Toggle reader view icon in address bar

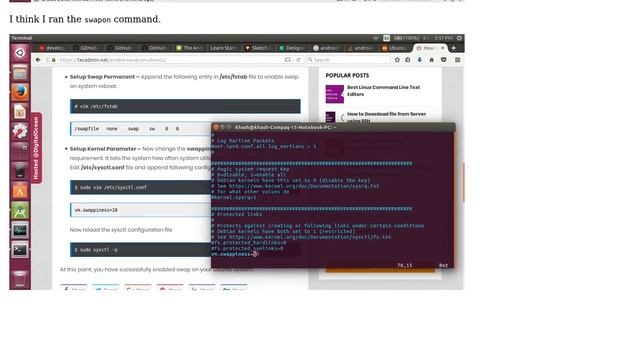click(x=288, y=60)
